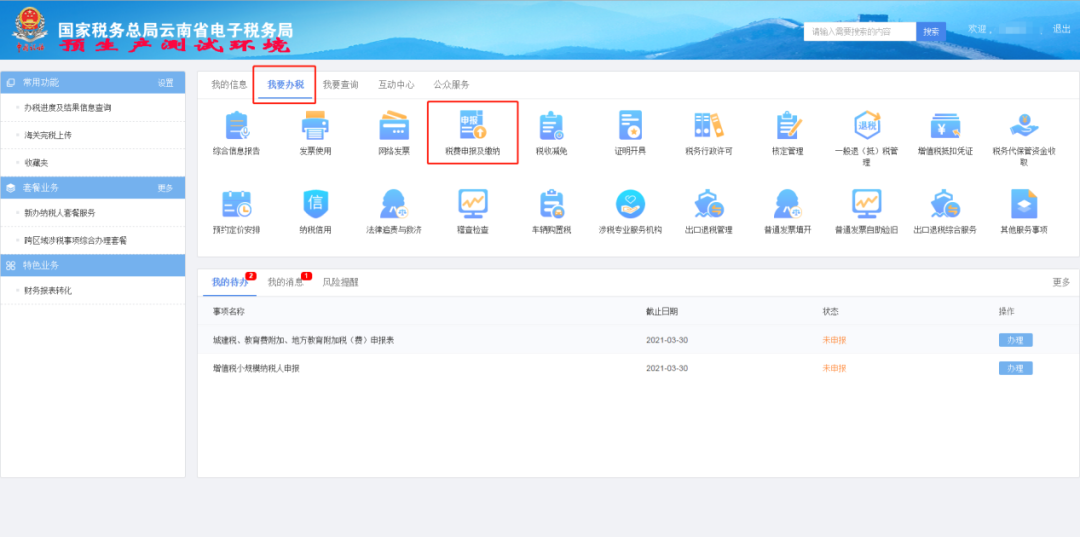This screenshot has width=1080, height=537.
Task: Click 未申报 status of 城建税 row
Action: pos(834,340)
